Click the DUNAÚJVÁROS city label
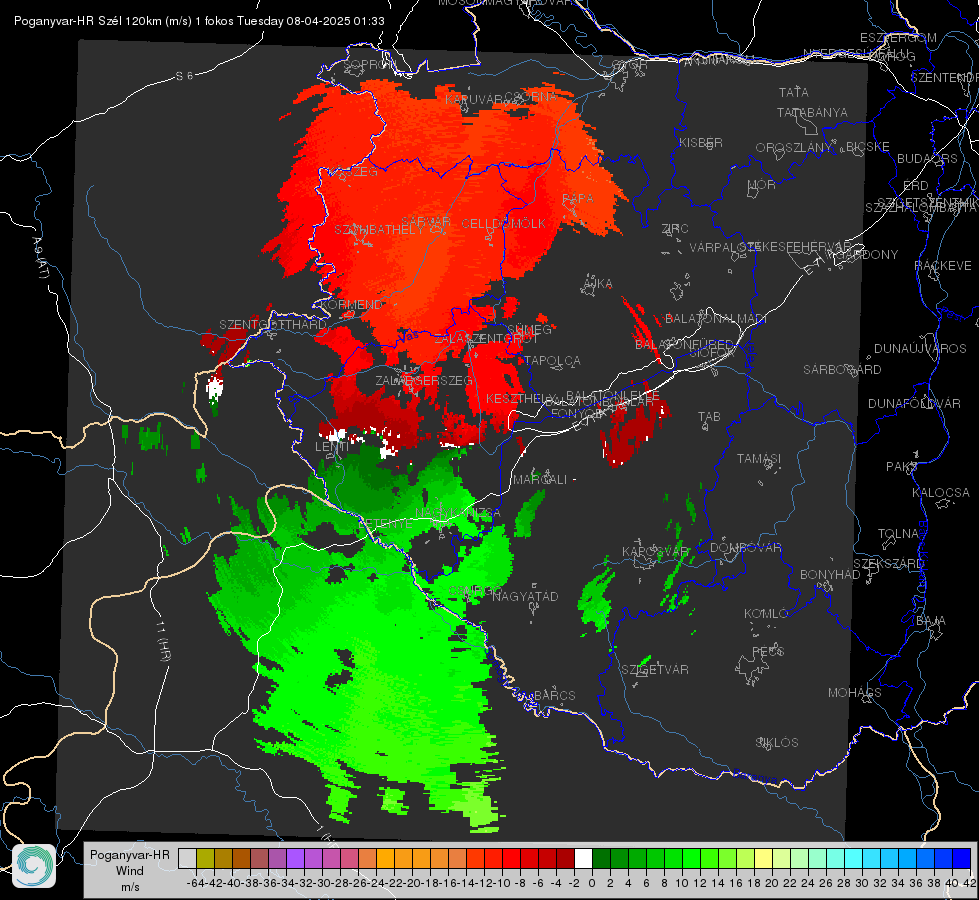 click(x=920, y=349)
